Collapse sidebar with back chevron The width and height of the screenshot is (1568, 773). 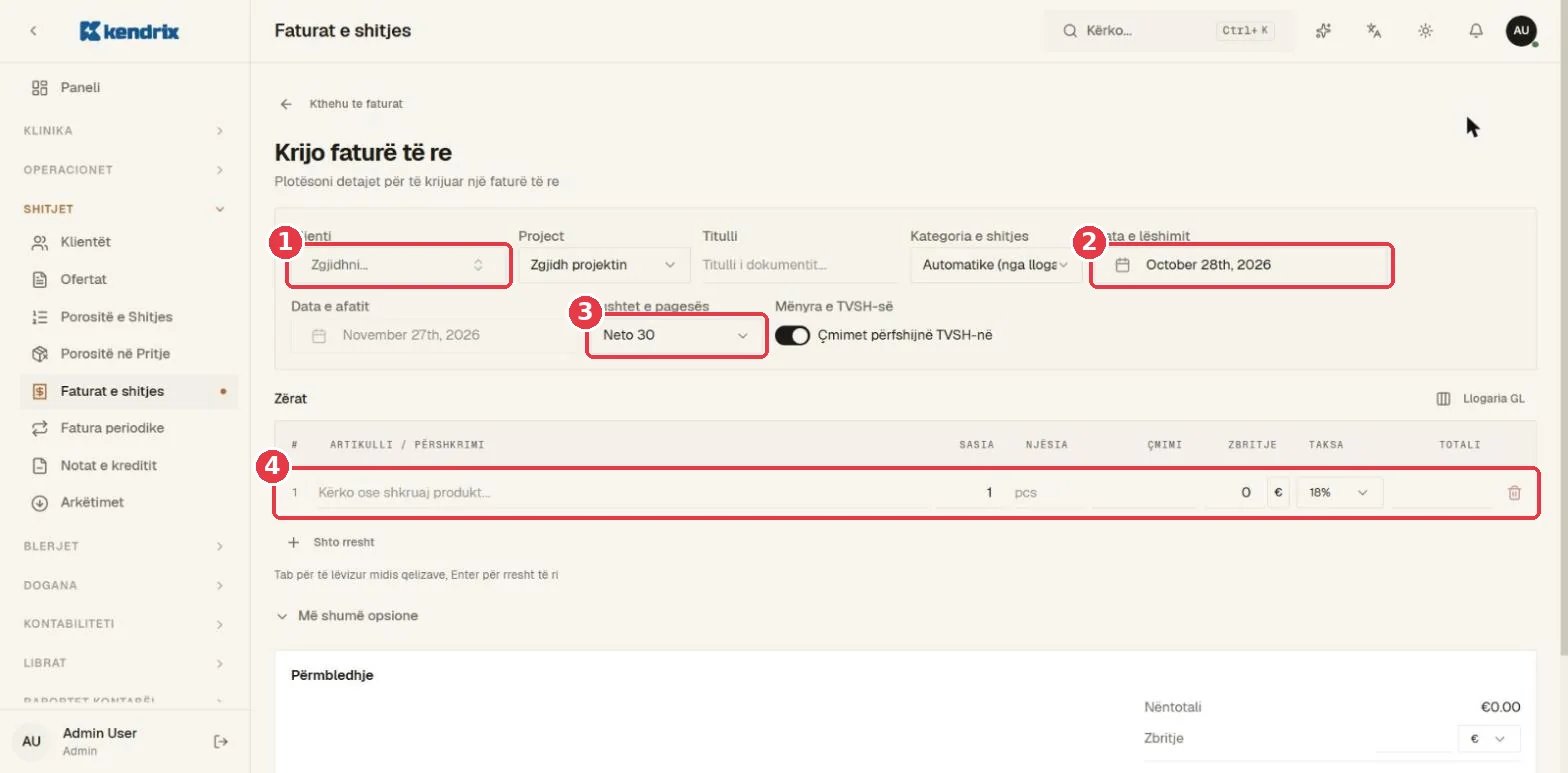(34, 31)
